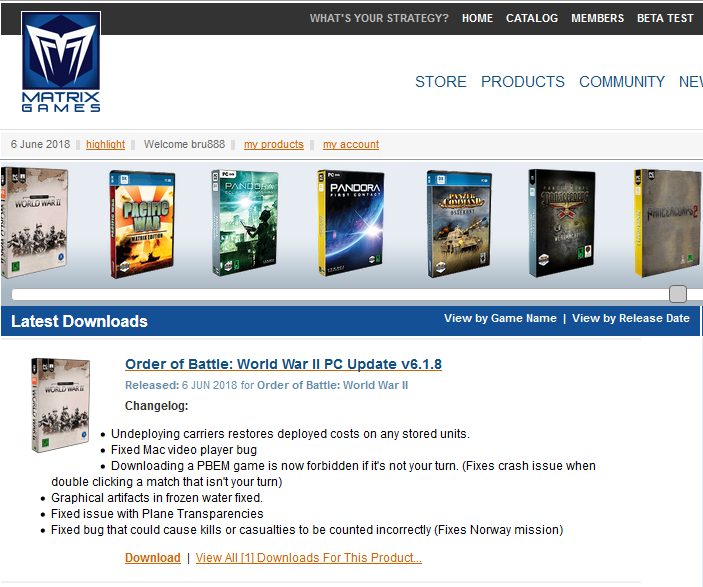Select the Panzer Corps 2 box art

click(x=667, y=223)
